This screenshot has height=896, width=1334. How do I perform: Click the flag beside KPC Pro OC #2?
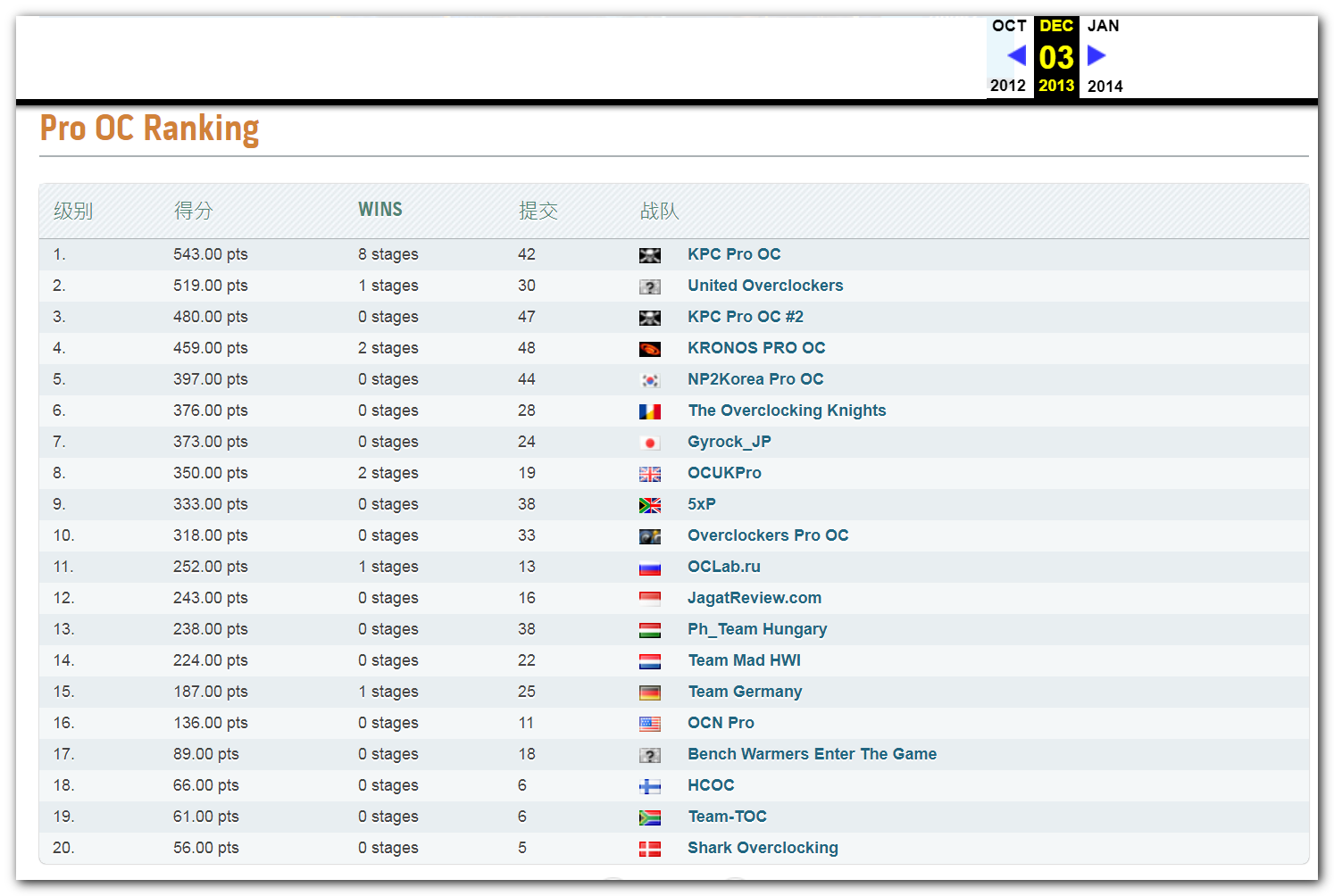click(x=650, y=319)
